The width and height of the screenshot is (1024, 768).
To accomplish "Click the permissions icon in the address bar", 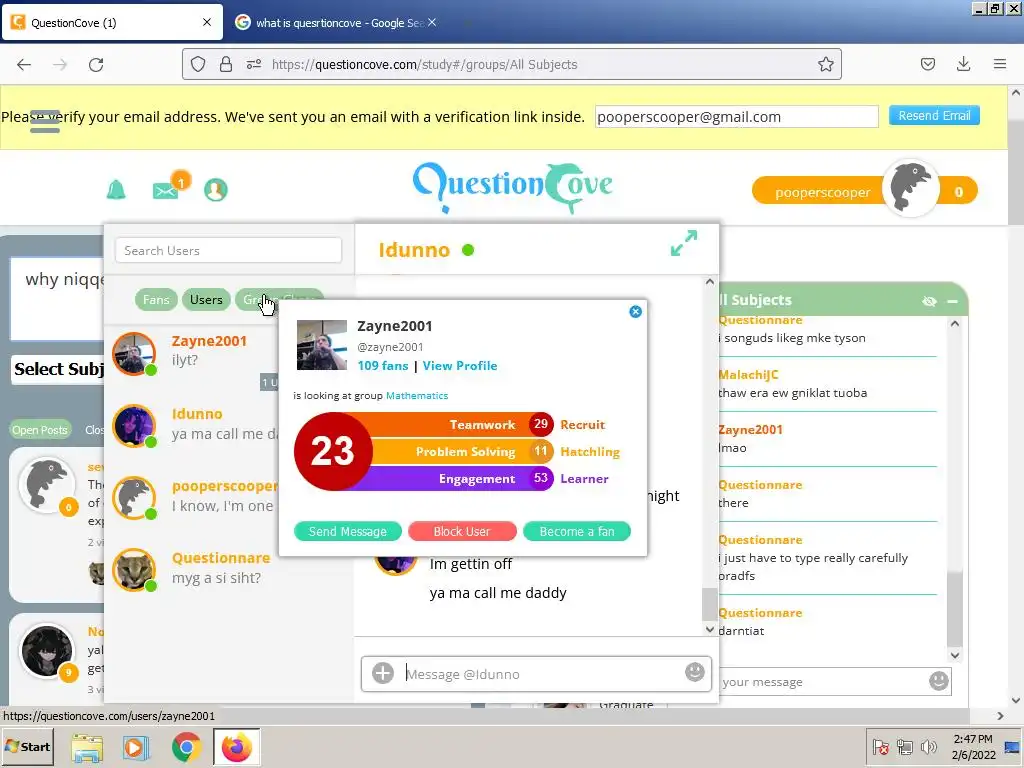I will [x=254, y=64].
